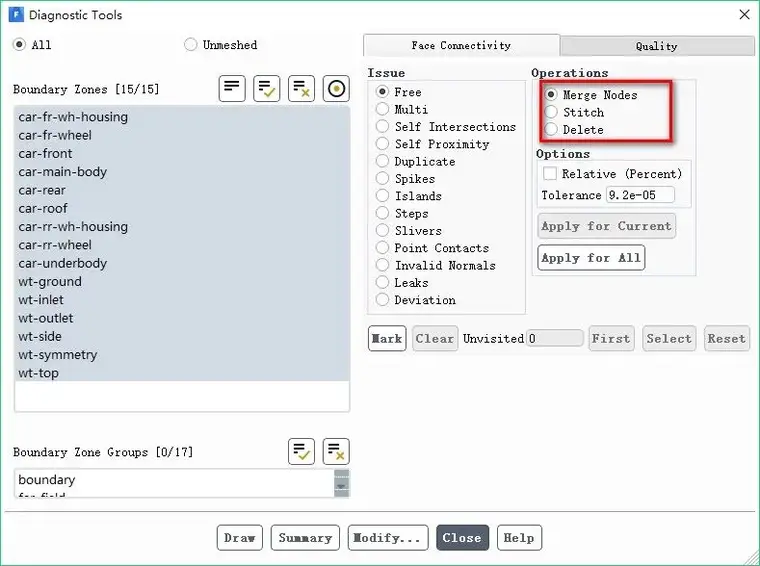Select the All radio button

[19, 45]
